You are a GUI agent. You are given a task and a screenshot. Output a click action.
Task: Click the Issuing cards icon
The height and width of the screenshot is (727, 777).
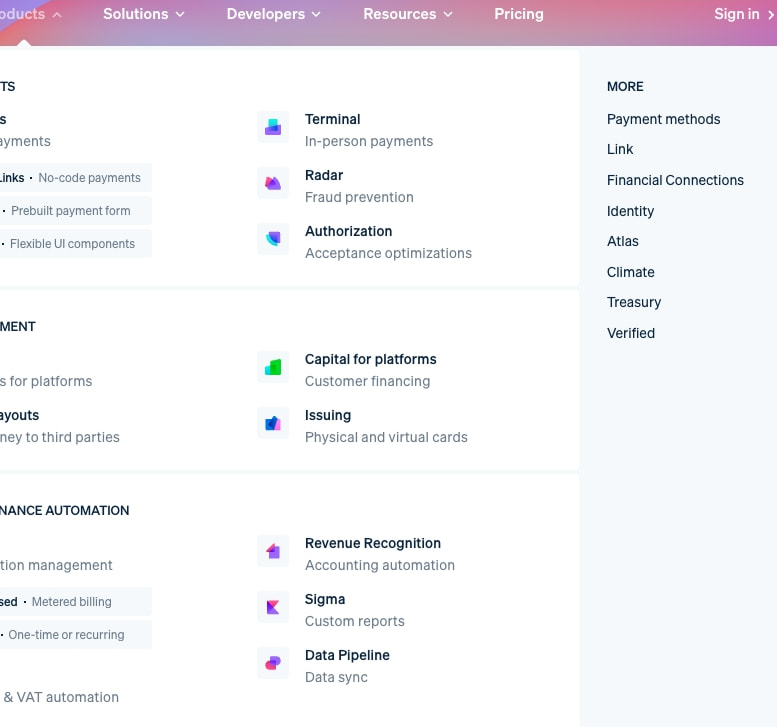[x=273, y=423]
